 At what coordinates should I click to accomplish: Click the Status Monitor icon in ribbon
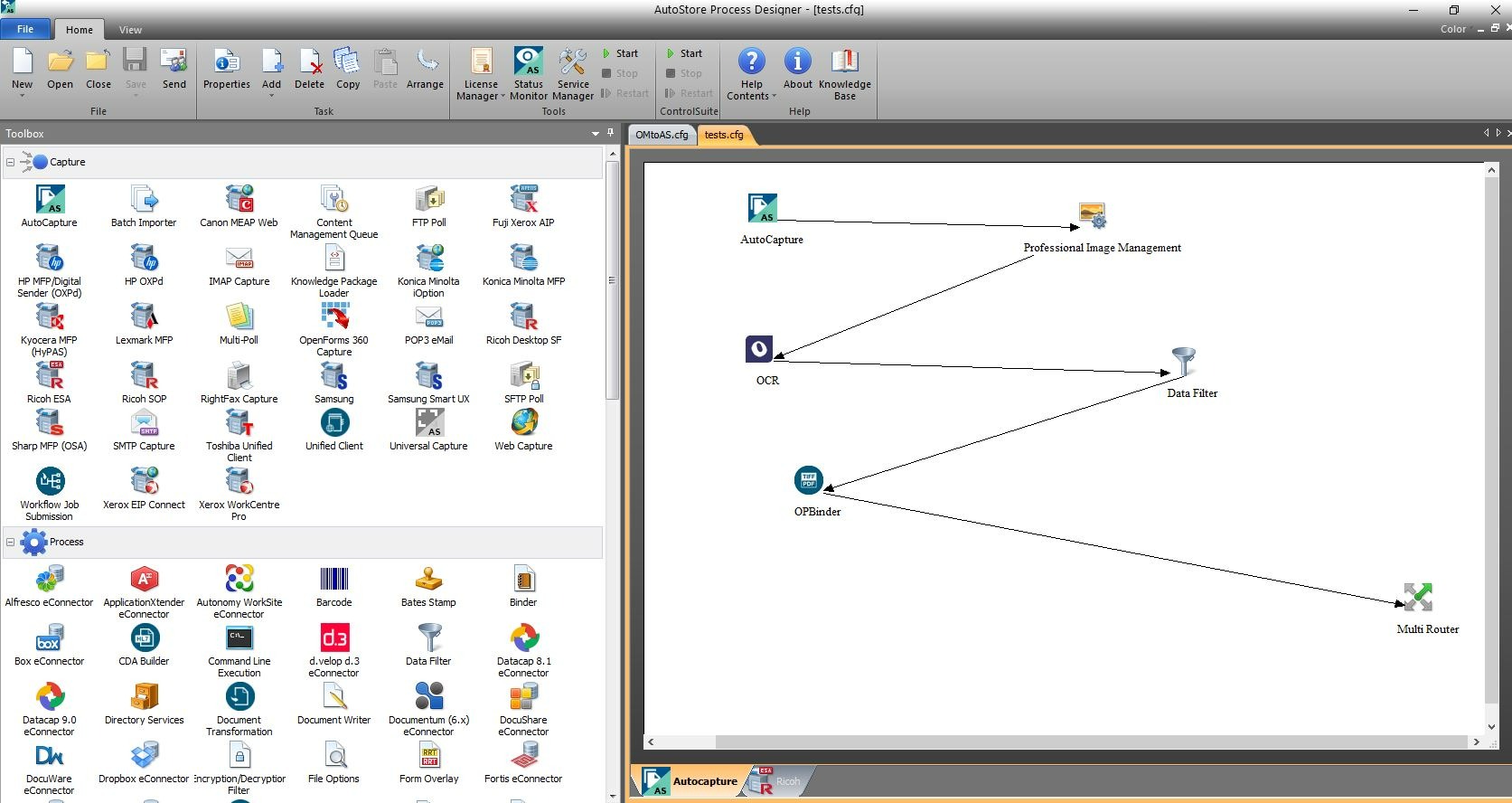pos(528,62)
